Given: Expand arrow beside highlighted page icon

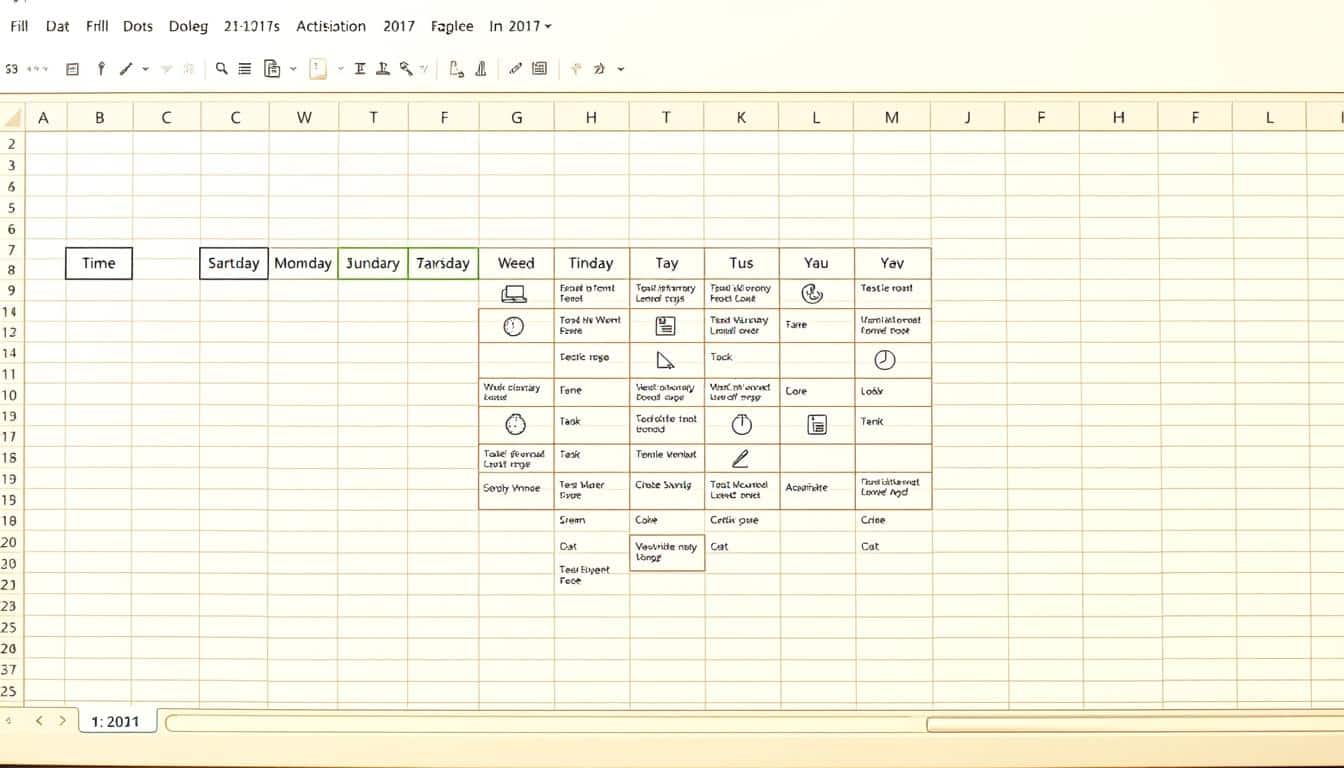Looking at the screenshot, I should click(x=340, y=69).
